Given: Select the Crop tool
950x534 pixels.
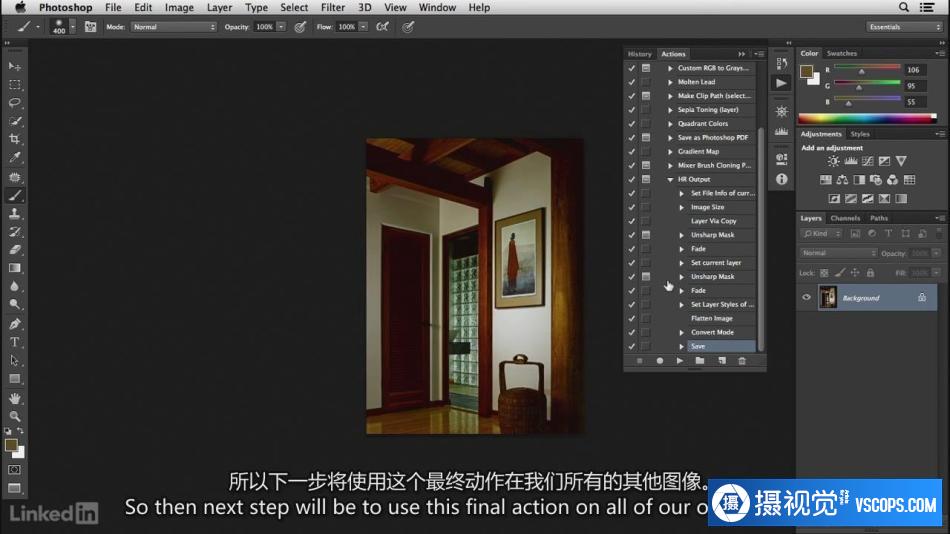Looking at the screenshot, I should click(15, 139).
